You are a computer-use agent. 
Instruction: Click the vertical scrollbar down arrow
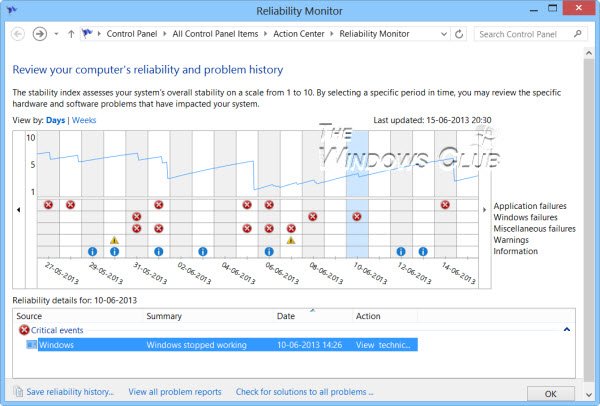(x=589, y=395)
